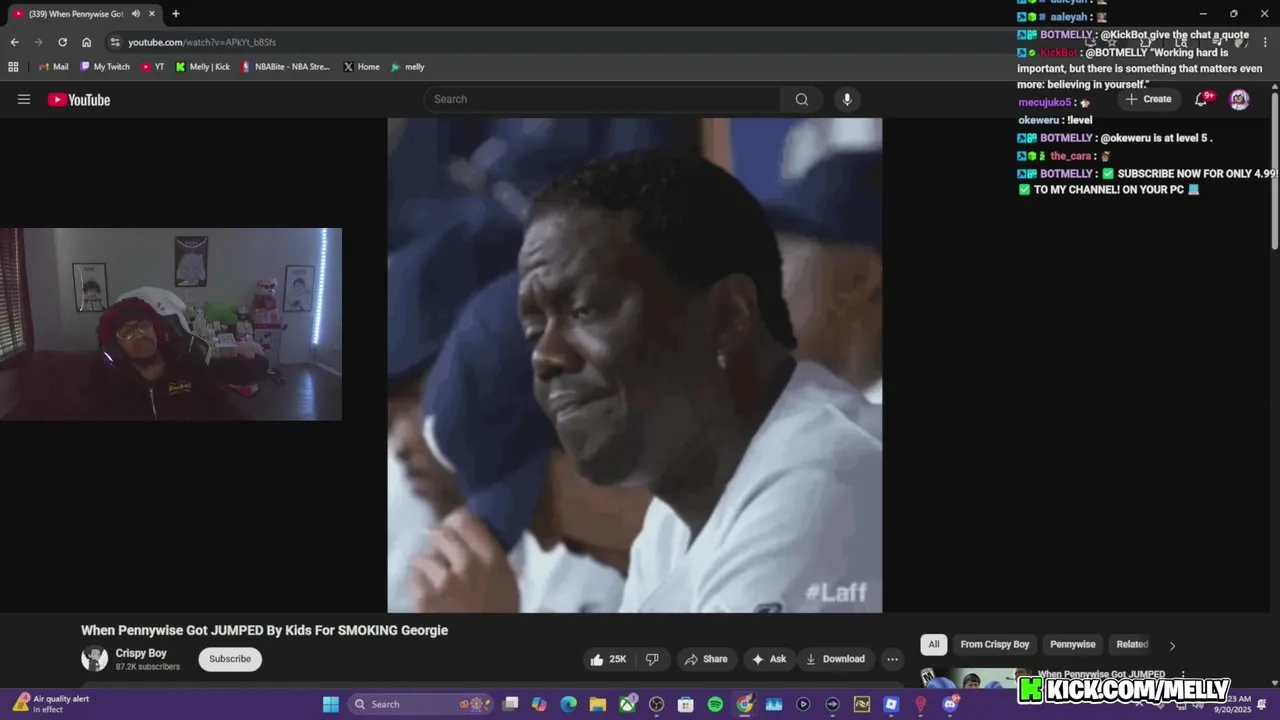Mute the tab via speaker icon

135,14
